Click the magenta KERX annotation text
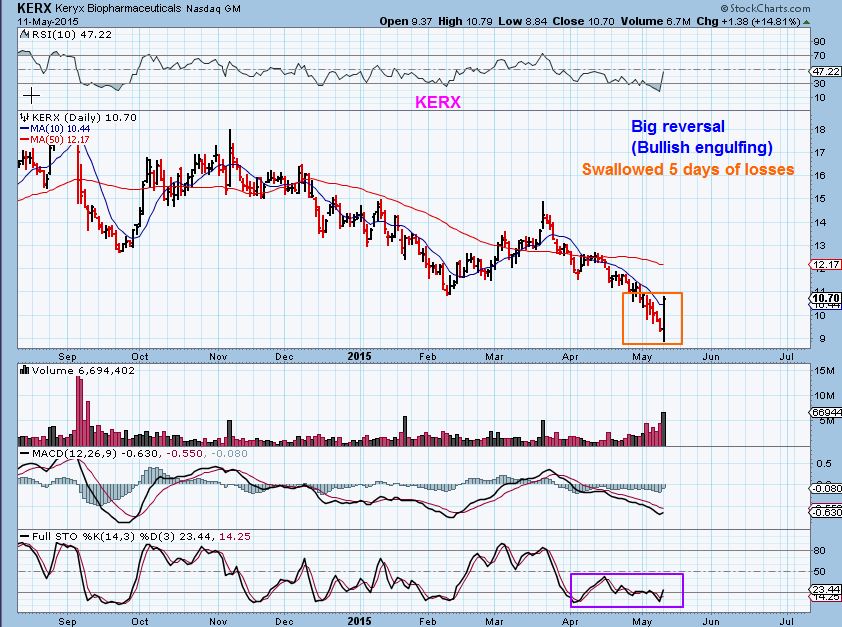Image resolution: width=842 pixels, height=627 pixels. tap(438, 102)
